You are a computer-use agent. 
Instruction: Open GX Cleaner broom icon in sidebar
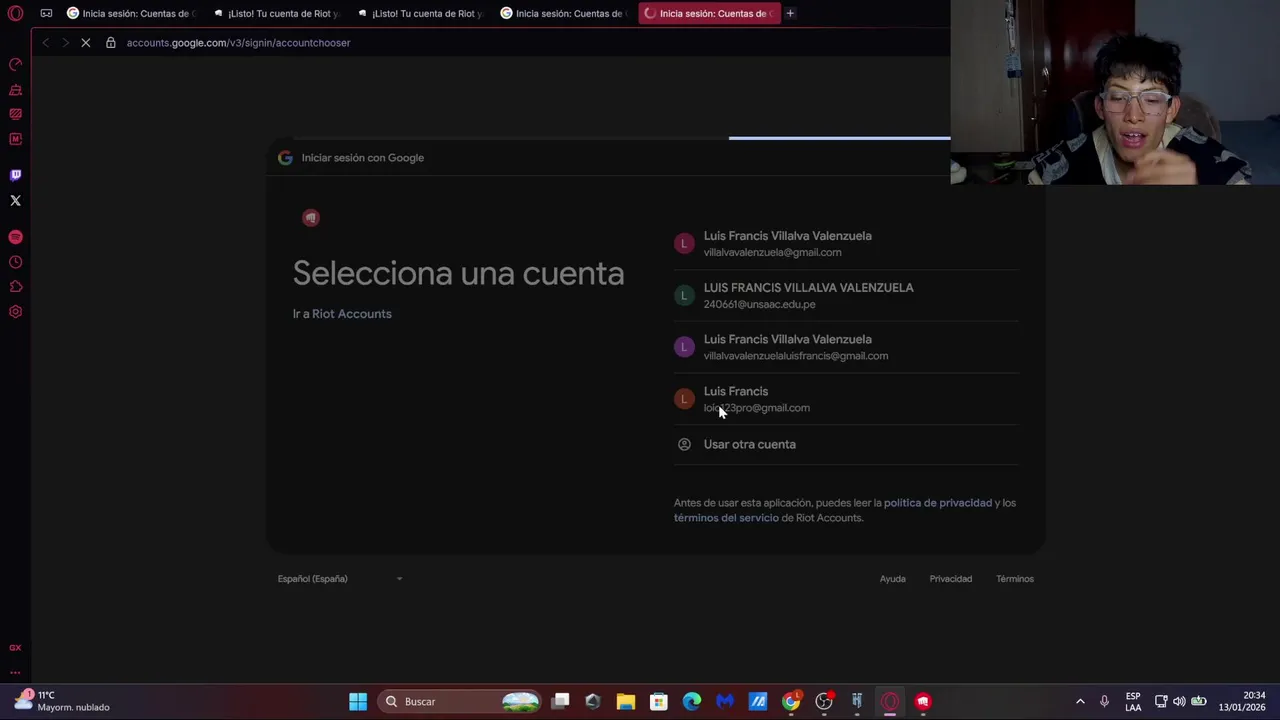tap(15, 90)
